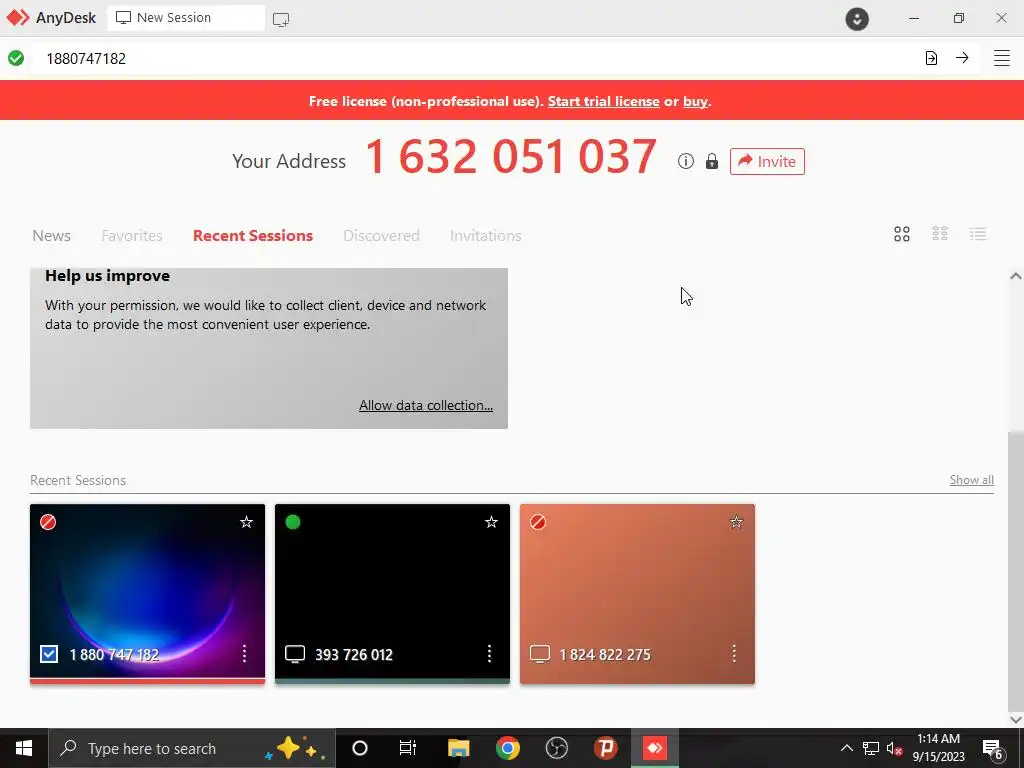Click green online indicator on session 393 726 012
The height and width of the screenshot is (768, 1024).
(293, 522)
